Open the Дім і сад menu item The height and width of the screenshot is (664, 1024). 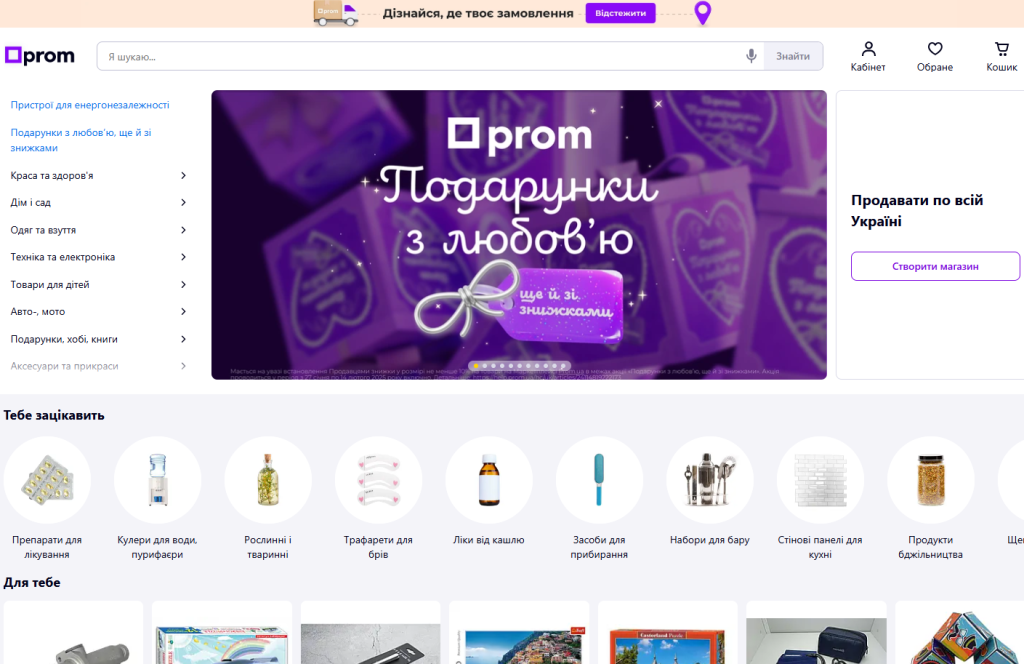(31, 202)
